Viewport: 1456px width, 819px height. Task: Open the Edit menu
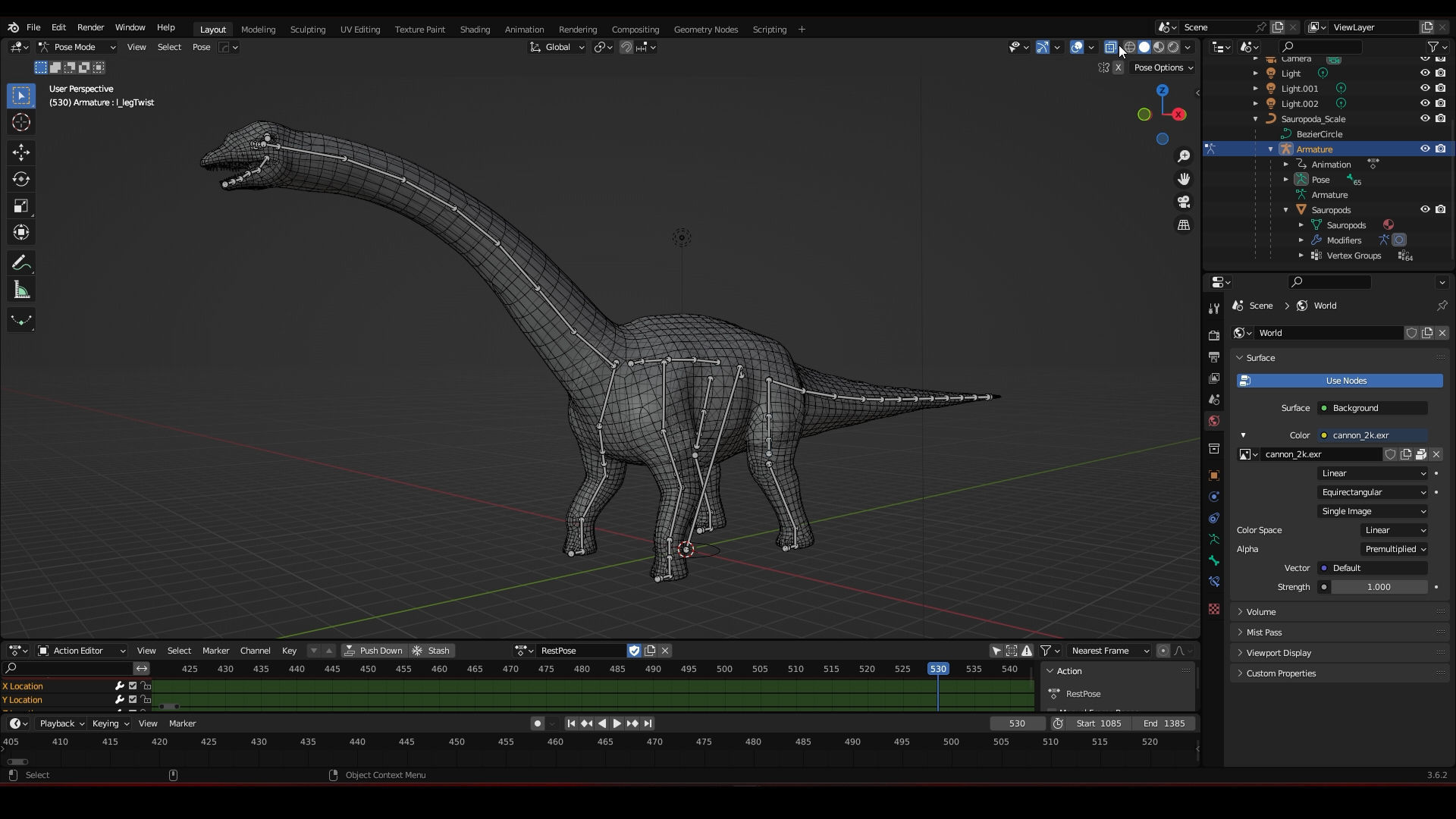pyautogui.click(x=58, y=27)
